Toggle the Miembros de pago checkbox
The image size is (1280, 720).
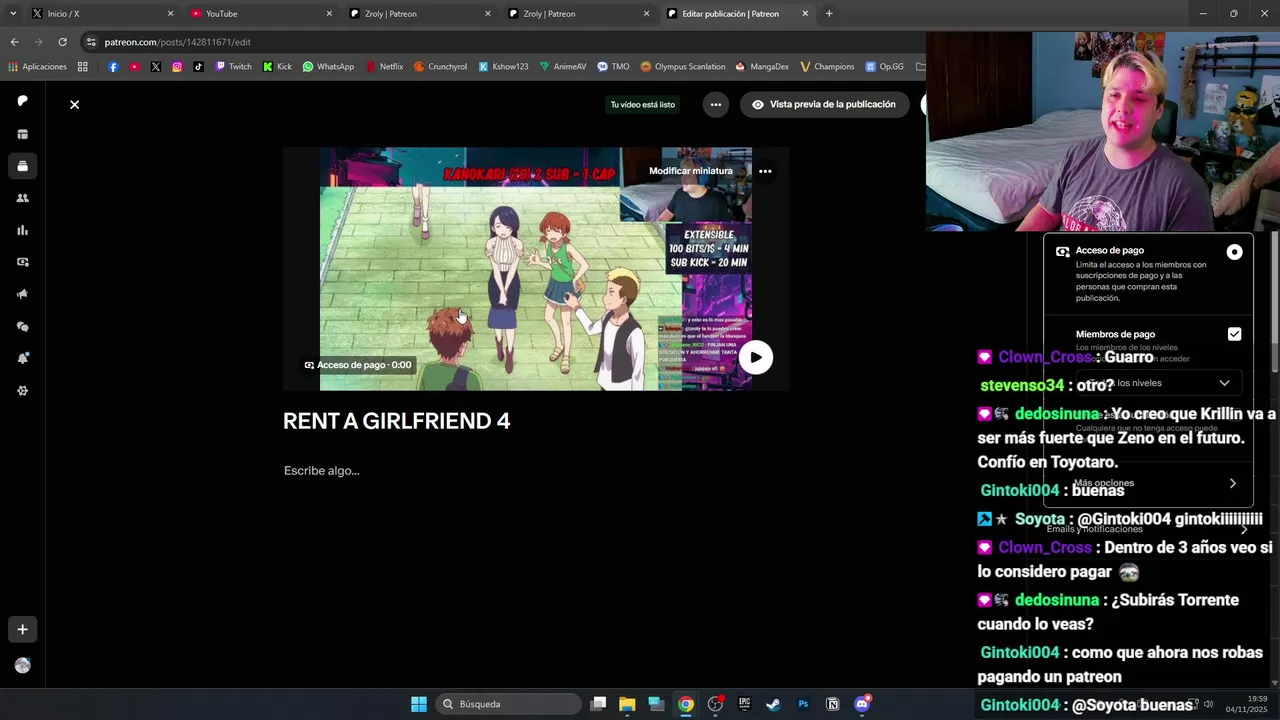click(x=1234, y=334)
